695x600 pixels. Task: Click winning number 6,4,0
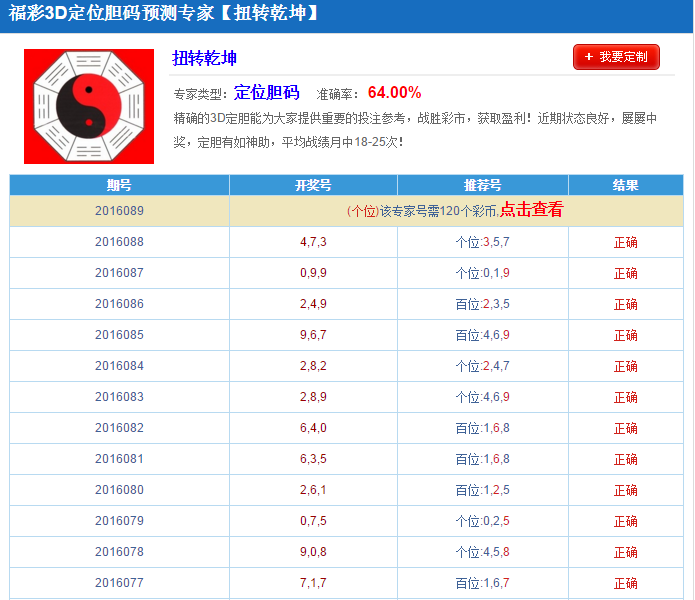[x=313, y=429]
